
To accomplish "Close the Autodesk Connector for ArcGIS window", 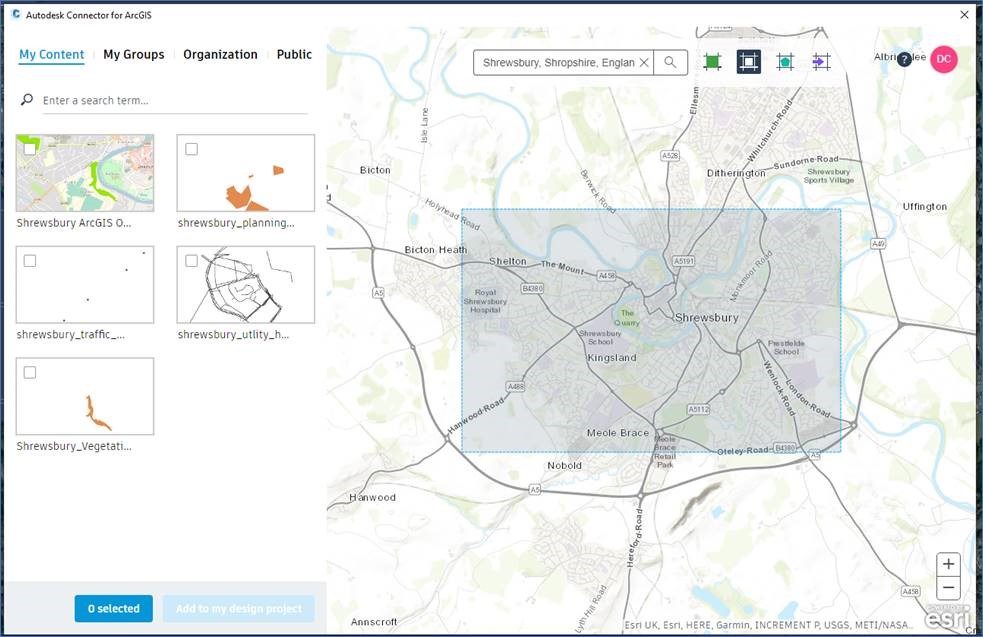I will click(964, 14).
